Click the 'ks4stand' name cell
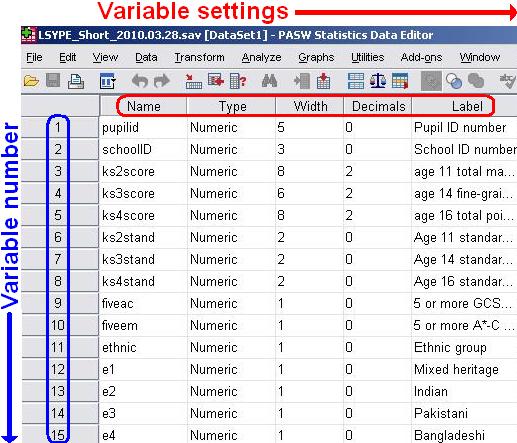Screen dimensions: 517x443 143,281
